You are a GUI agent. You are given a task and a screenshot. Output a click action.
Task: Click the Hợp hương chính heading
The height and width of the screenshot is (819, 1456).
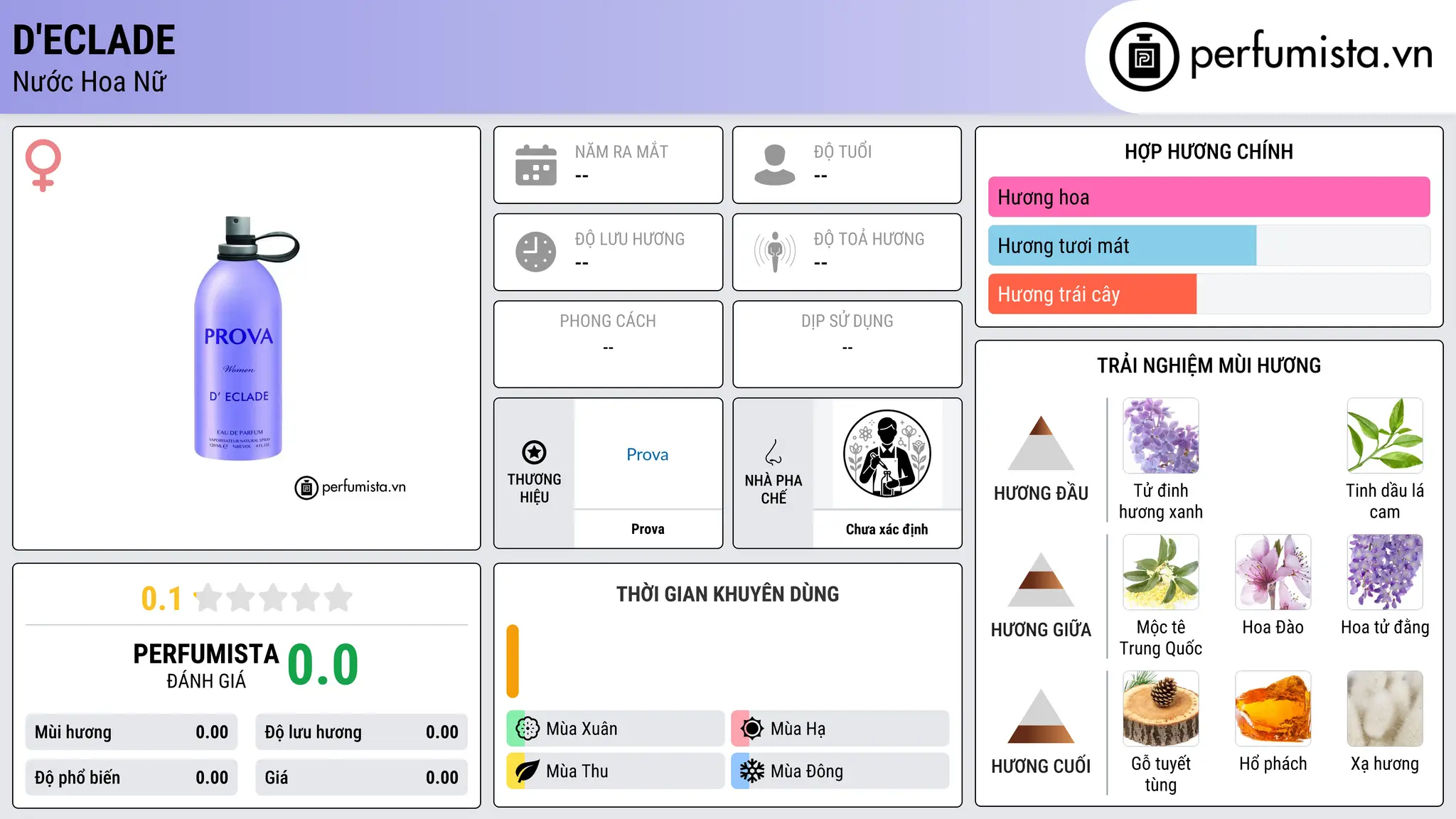click(1209, 151)
